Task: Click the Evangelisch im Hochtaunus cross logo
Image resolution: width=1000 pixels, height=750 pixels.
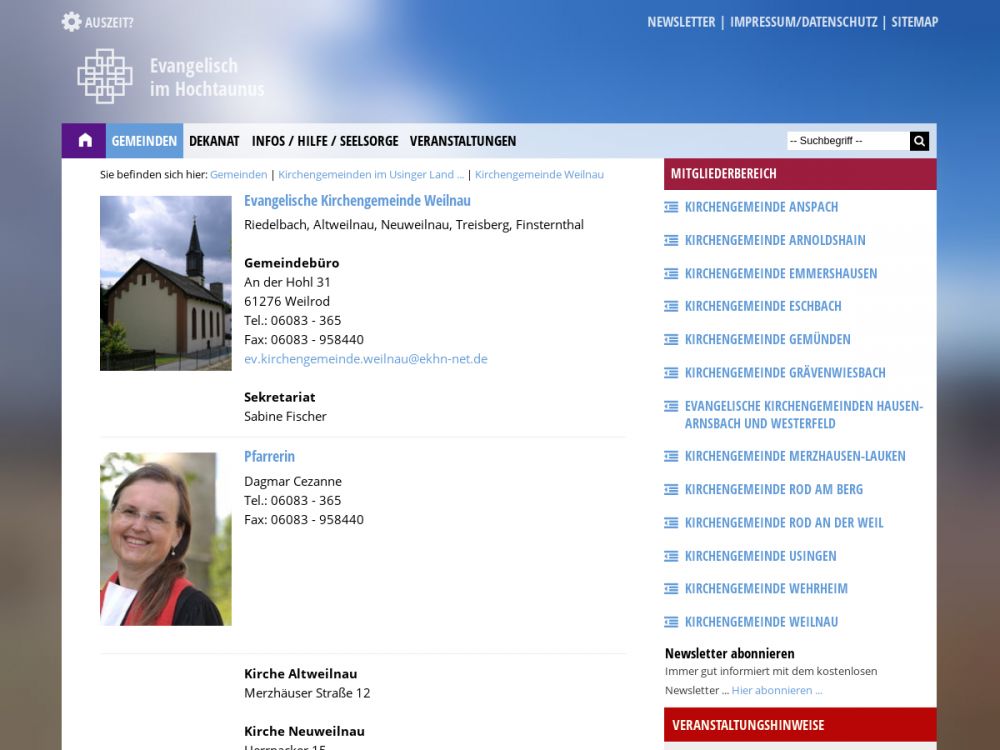Action: (x=105, y=77)
